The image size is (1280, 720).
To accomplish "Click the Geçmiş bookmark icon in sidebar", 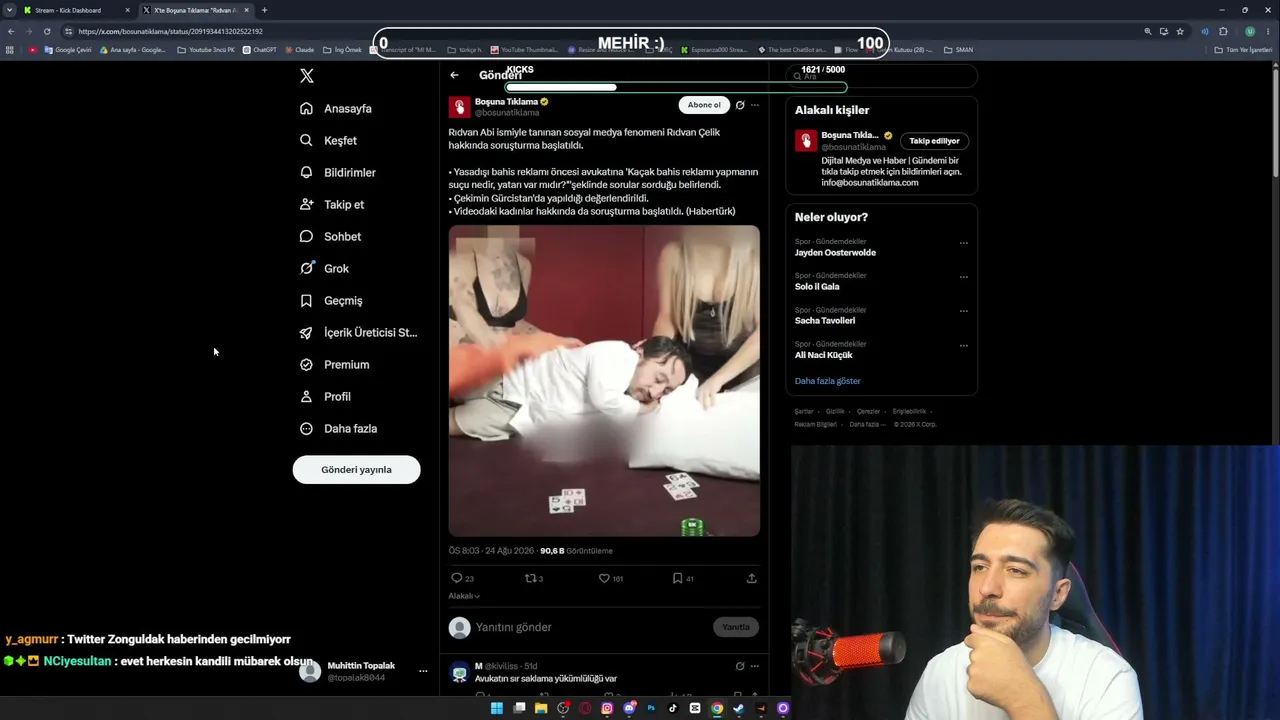I will pyautogui.click(x=307, y=301).
